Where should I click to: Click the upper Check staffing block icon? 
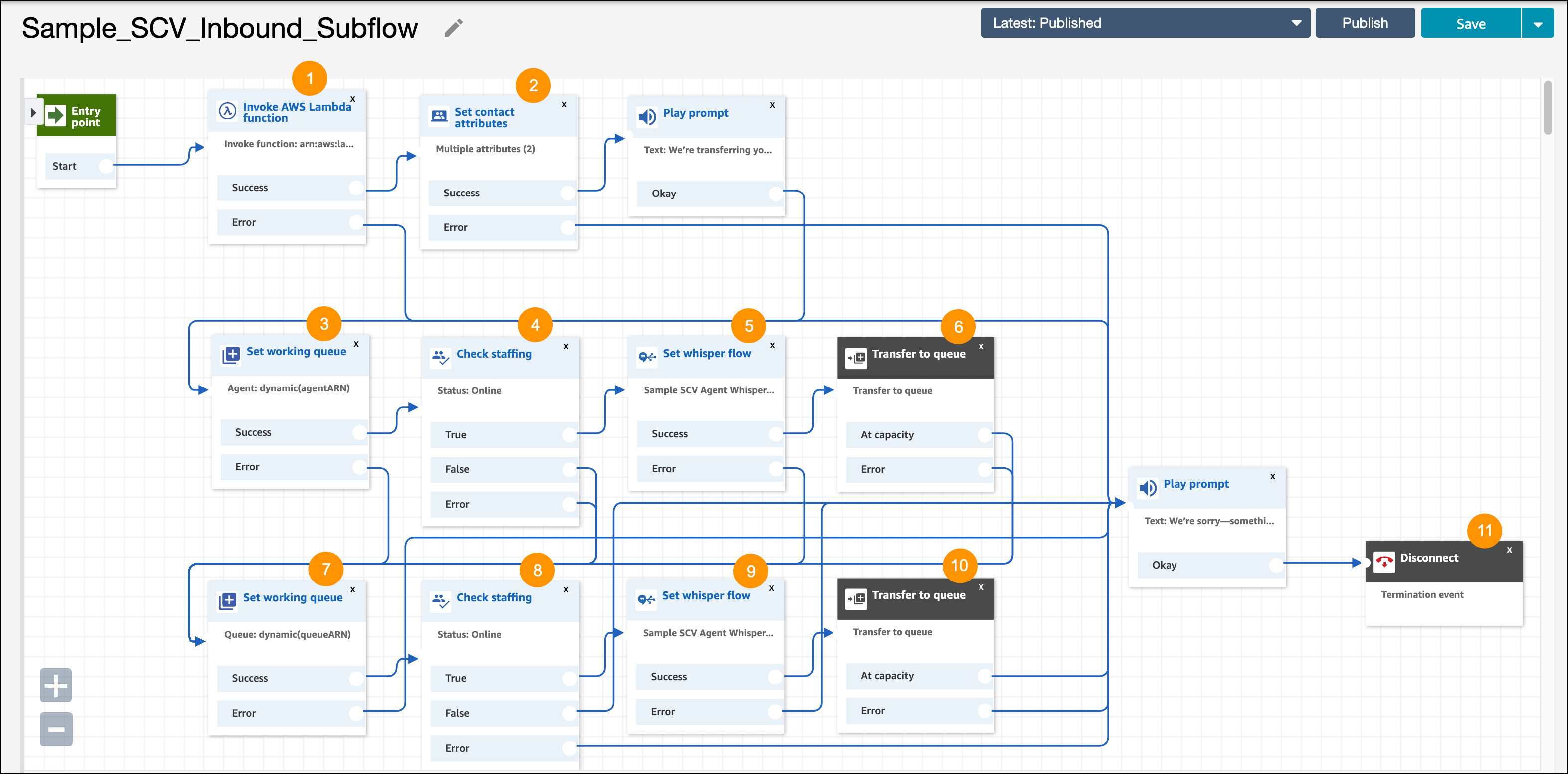pyautogui.click(x=440, y=357)
